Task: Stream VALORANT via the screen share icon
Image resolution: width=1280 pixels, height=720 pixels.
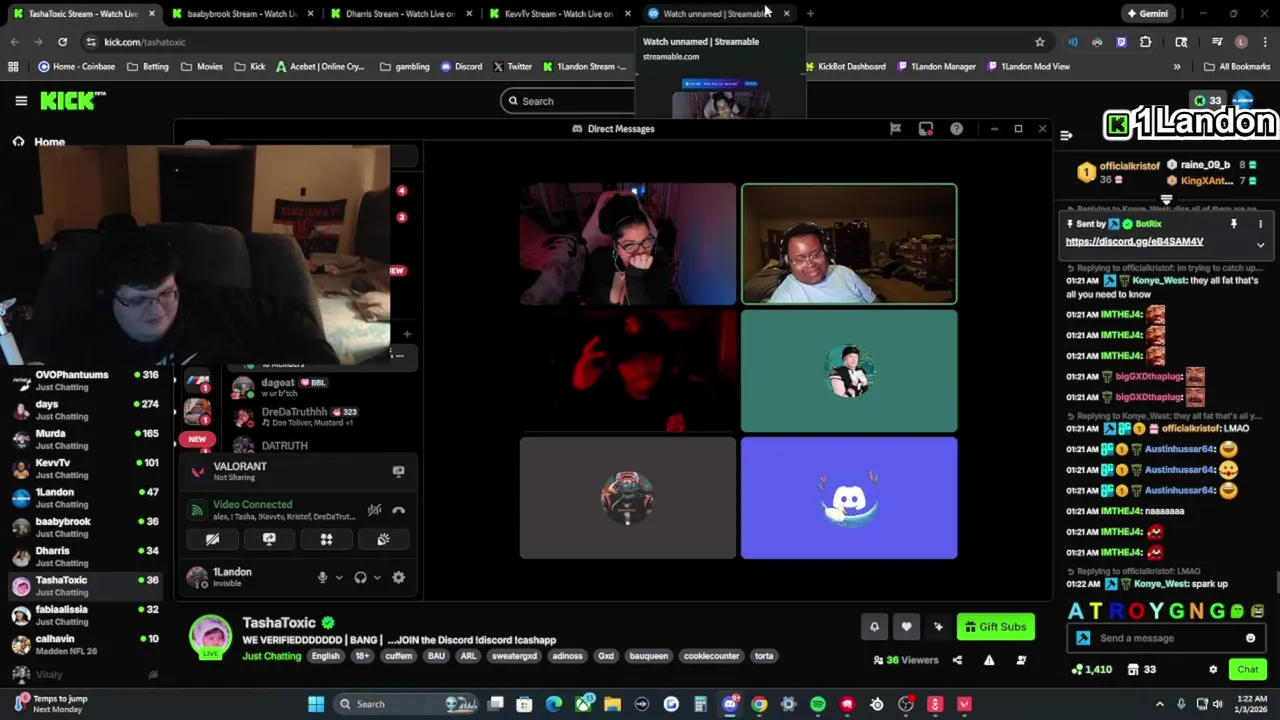Action: (398, 471)
